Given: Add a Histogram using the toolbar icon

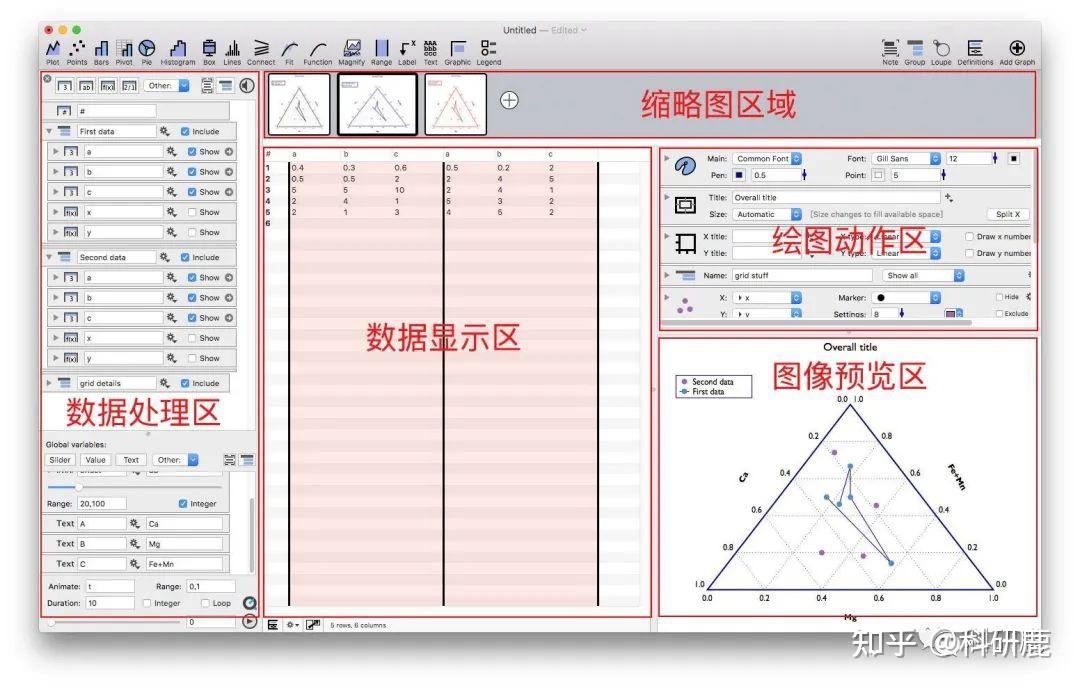Looking at the screenshot, I should point(177,50).
